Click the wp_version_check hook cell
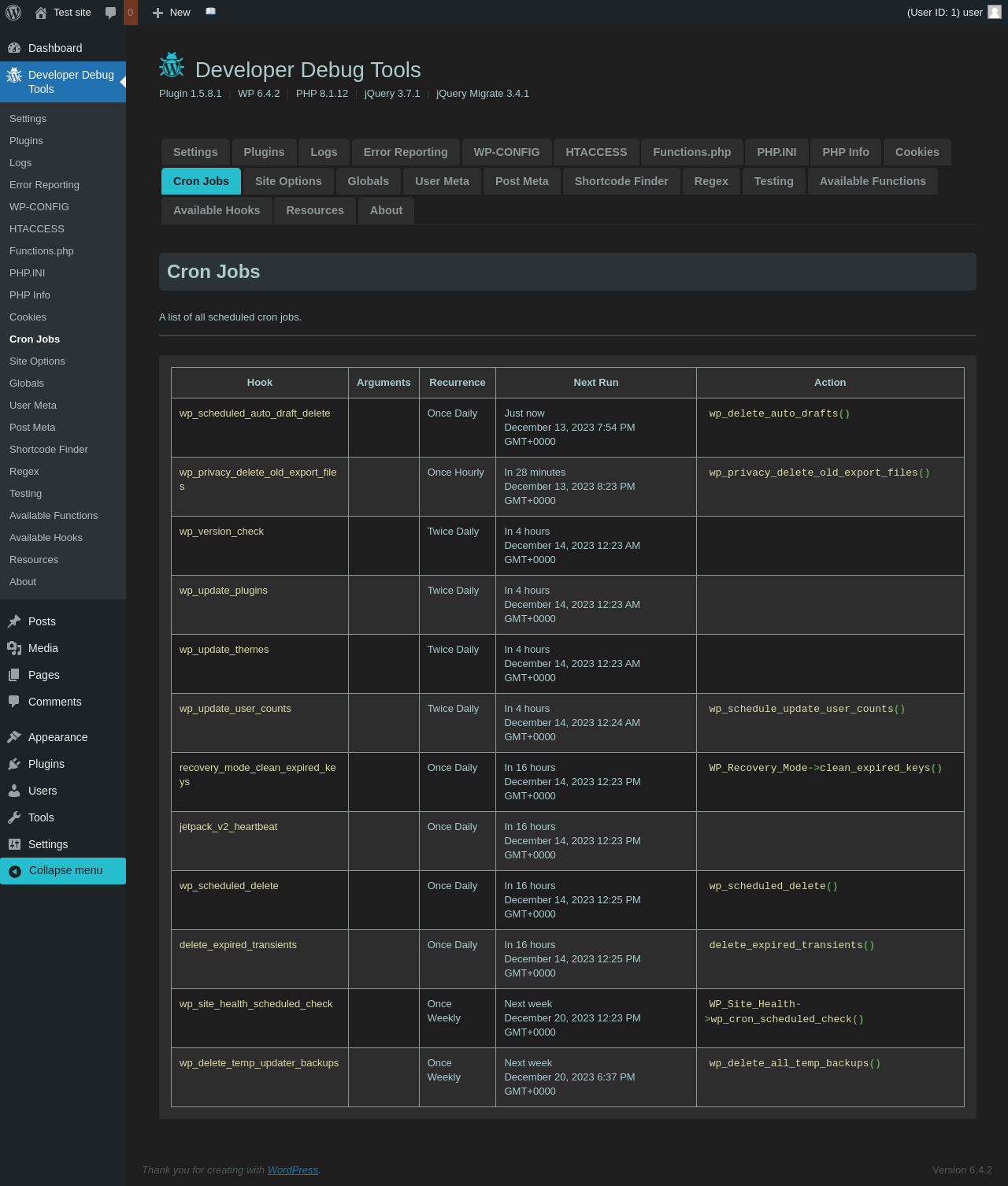Viewport: 1008px width, 1186px height. 221,532
